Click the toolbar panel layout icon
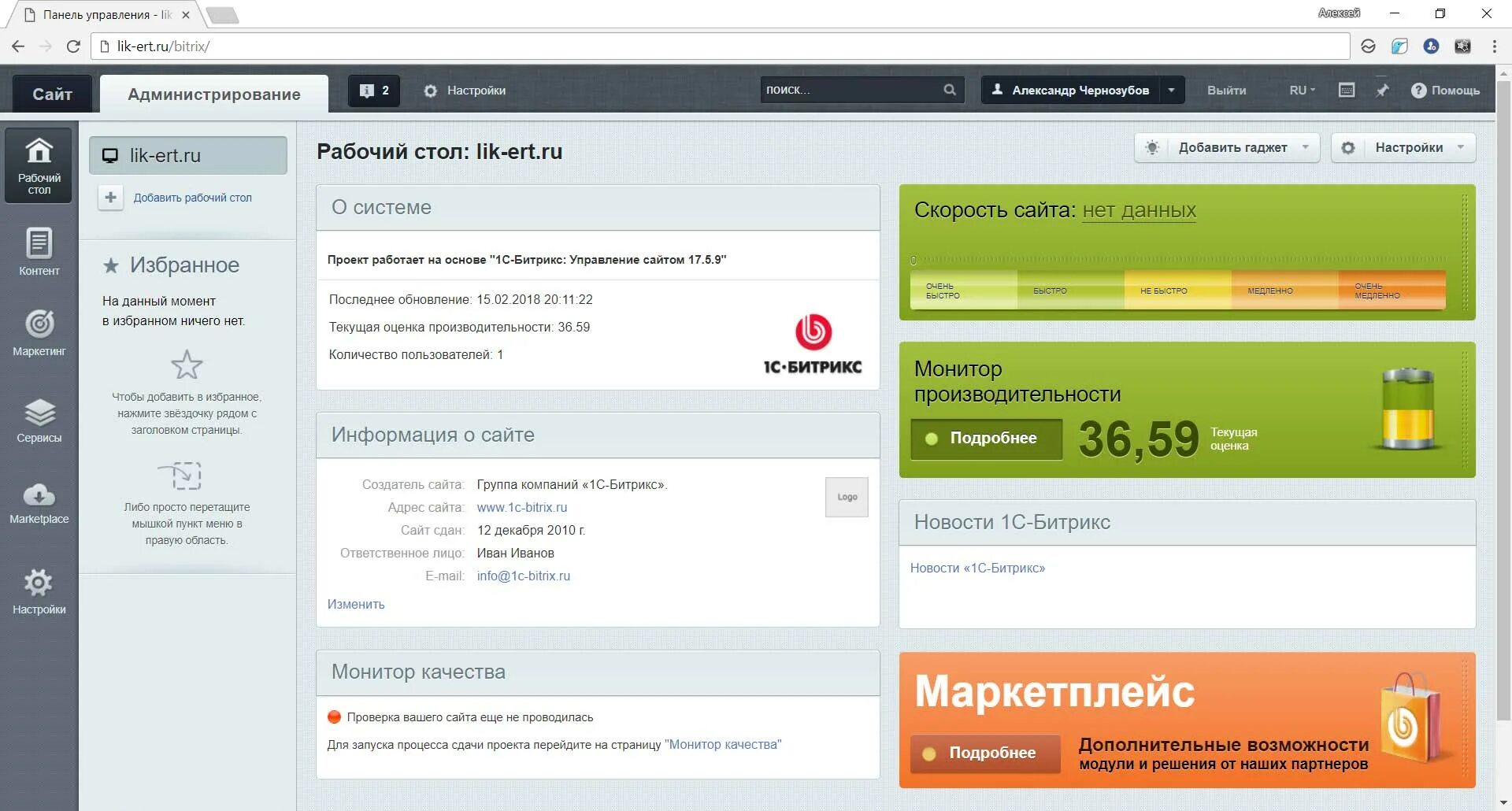The width and height of the screenshot is (1512, 811). coord(1347,90)
